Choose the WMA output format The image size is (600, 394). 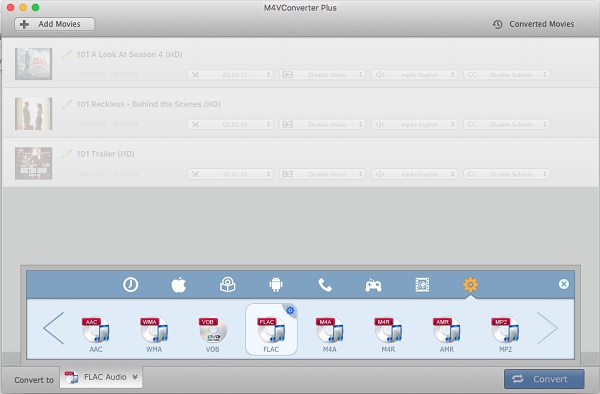[154, 334]
